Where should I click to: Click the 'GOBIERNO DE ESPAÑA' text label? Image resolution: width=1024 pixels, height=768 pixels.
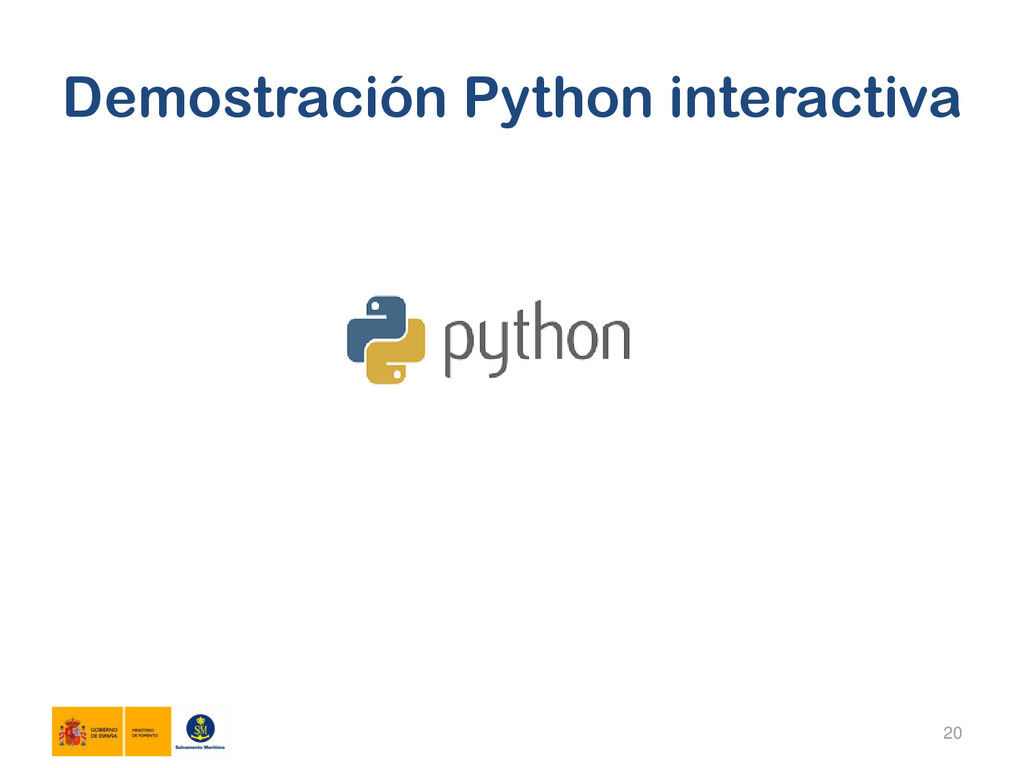pyautogui.click(x=104, y=733)
